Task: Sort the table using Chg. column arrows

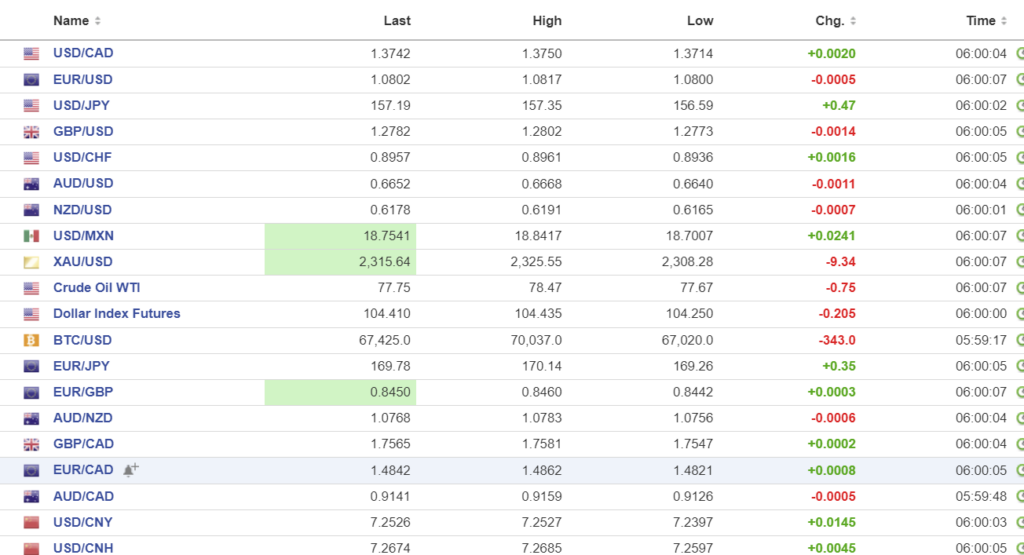Action: click(853, 21)
